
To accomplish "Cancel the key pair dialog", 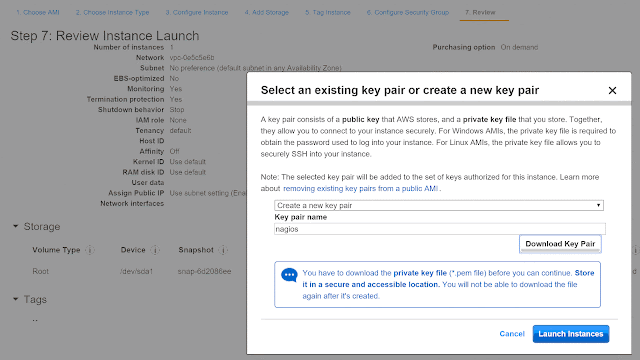I will pos(512,334).
